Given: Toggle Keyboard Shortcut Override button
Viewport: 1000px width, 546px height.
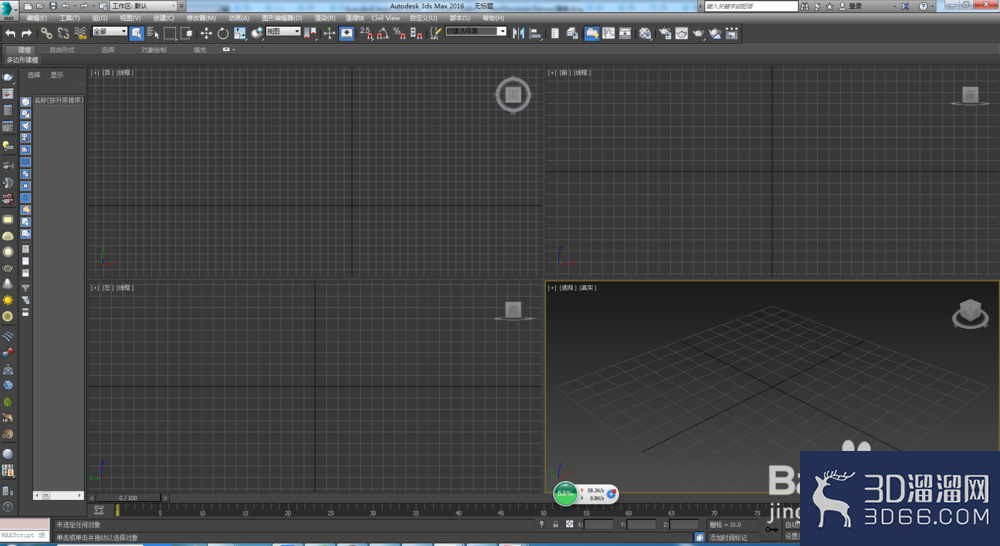Looking at the screenshot, I should coord(346,33).
